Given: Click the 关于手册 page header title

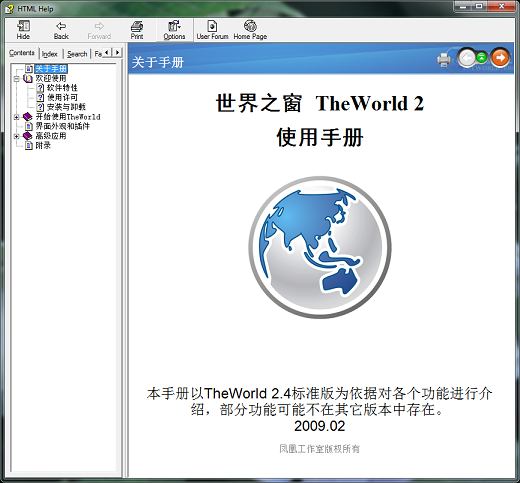Looking at the screenshot, I should point(158,62).
